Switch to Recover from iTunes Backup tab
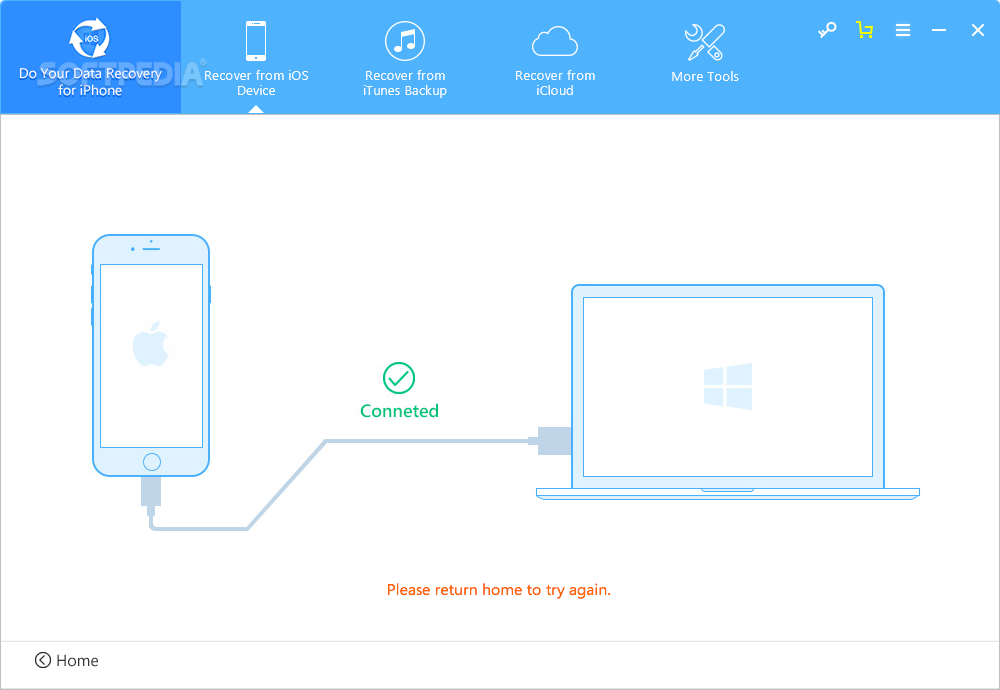The height and width of the screenshot is (690, 1000). (x=405, y=83)
